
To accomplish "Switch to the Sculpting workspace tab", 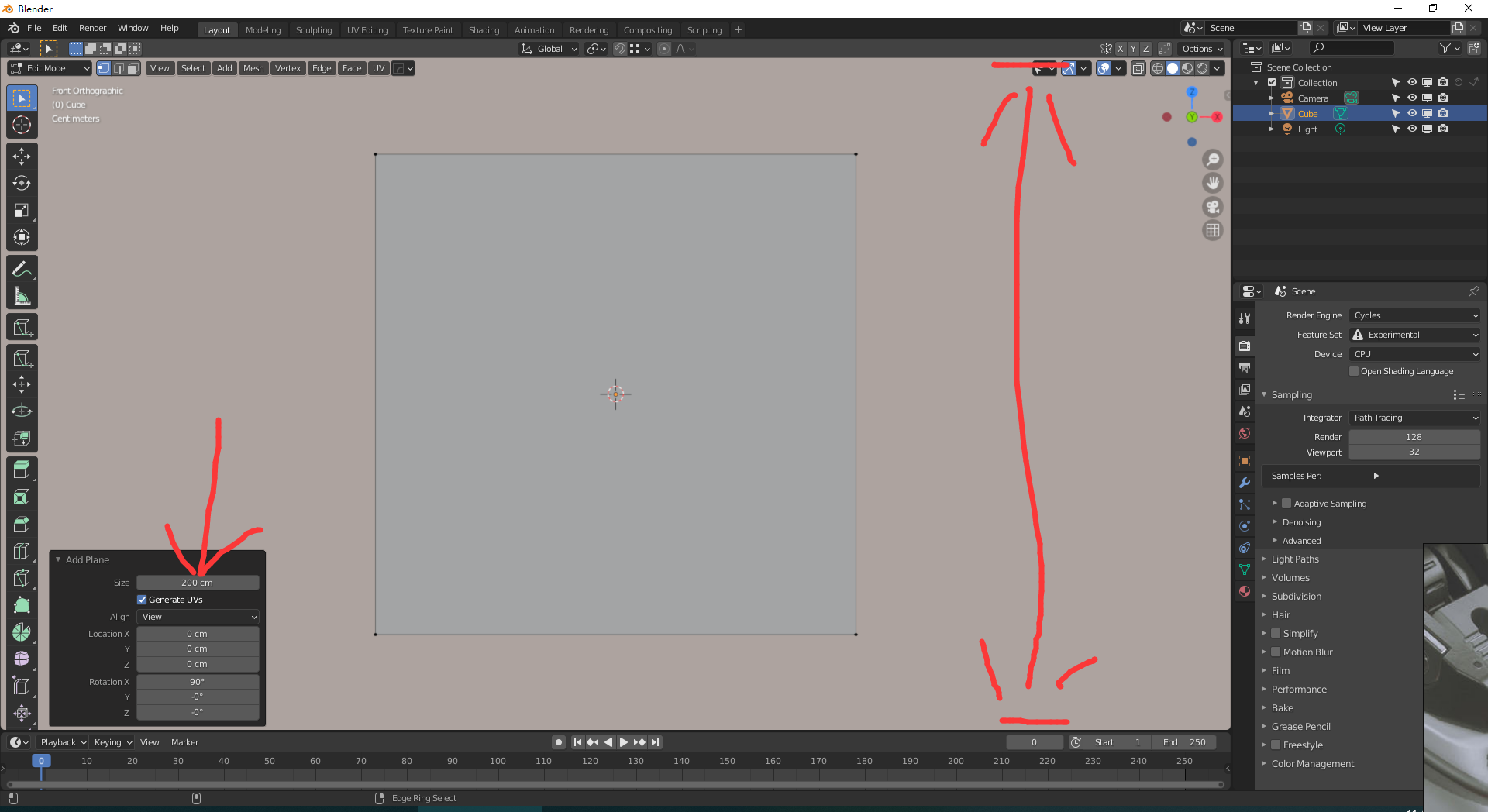I will 314,30.
